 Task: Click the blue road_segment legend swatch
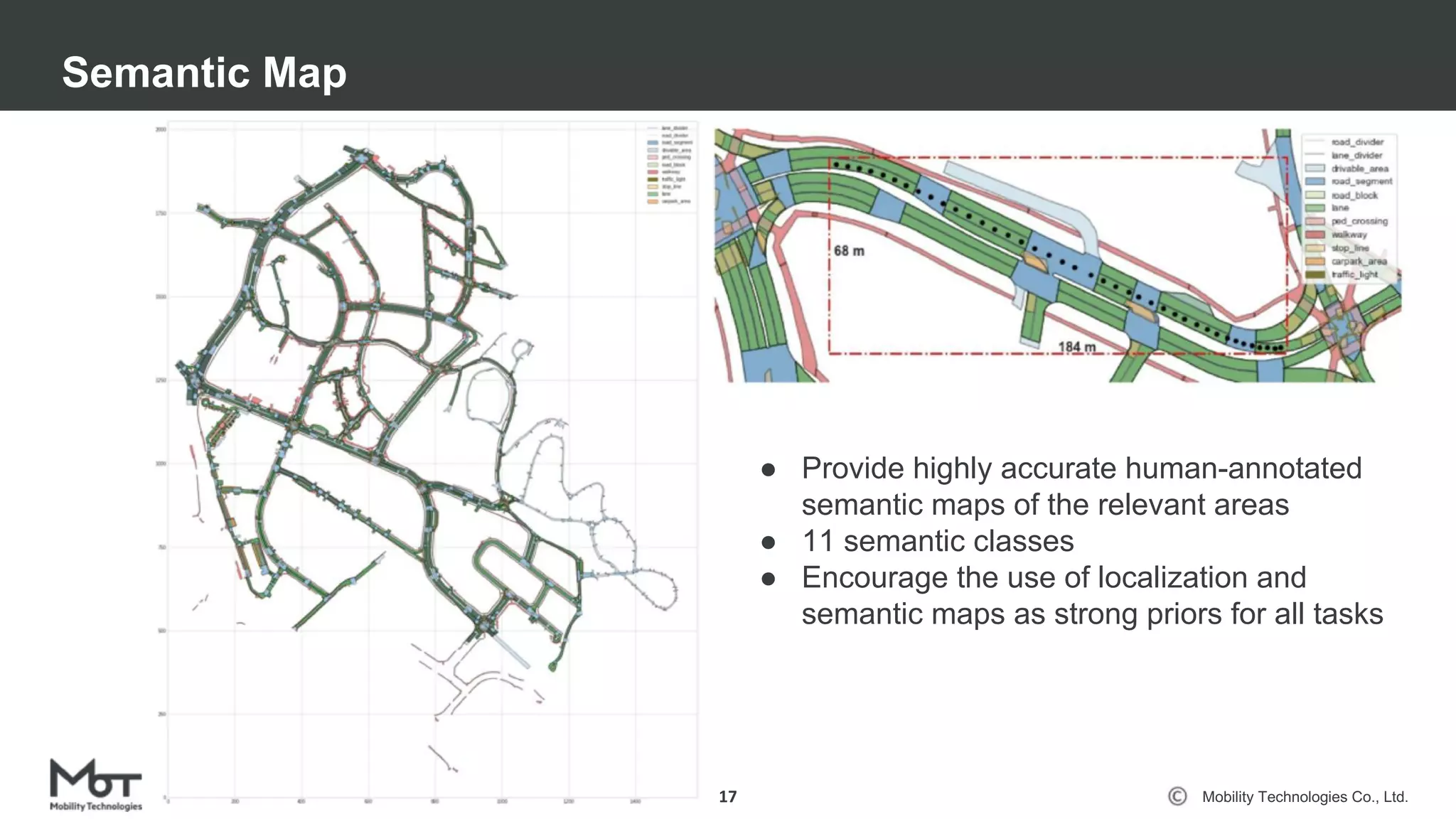click(1315, 182)
